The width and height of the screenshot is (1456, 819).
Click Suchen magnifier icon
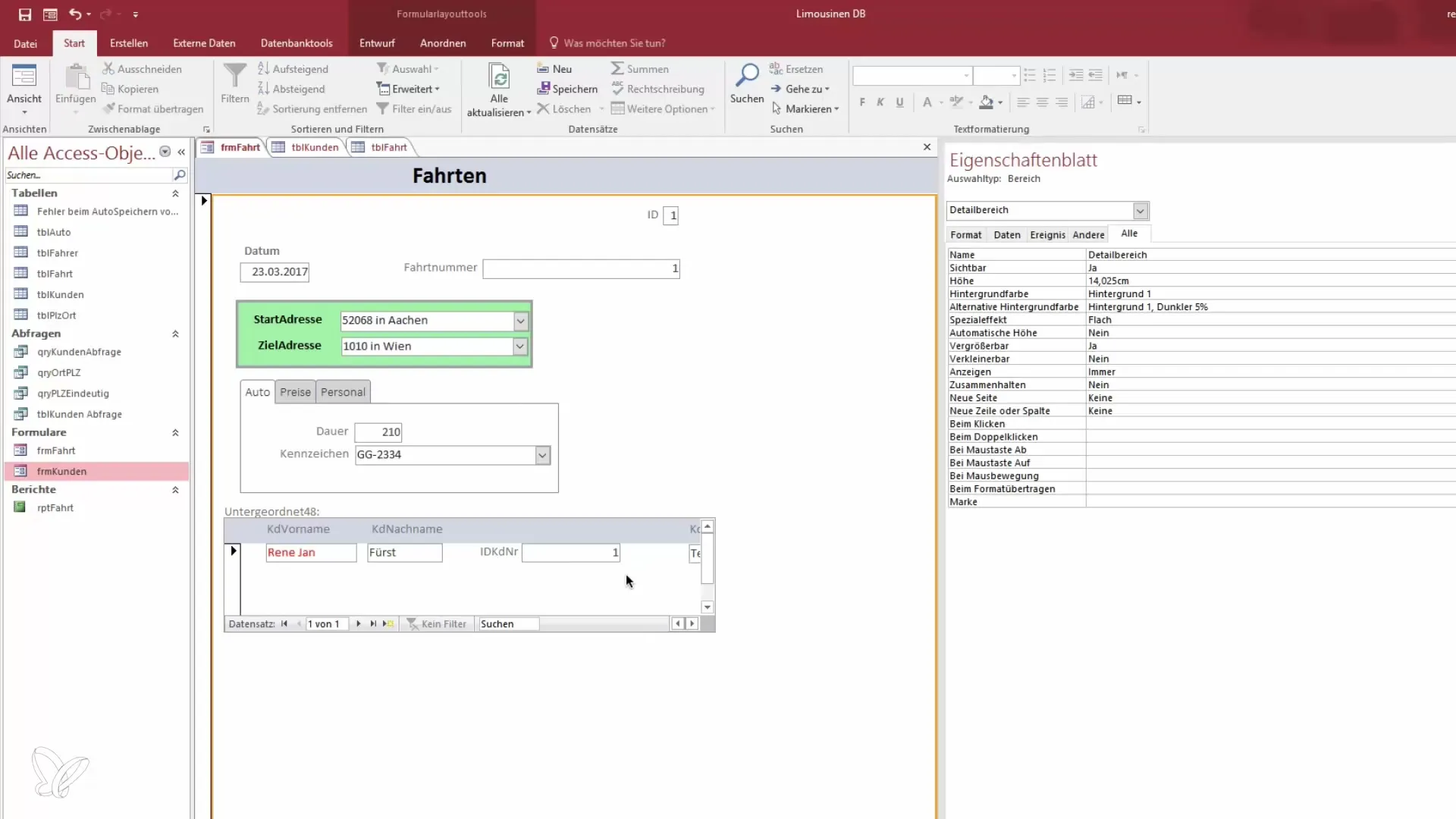point(747,75)
